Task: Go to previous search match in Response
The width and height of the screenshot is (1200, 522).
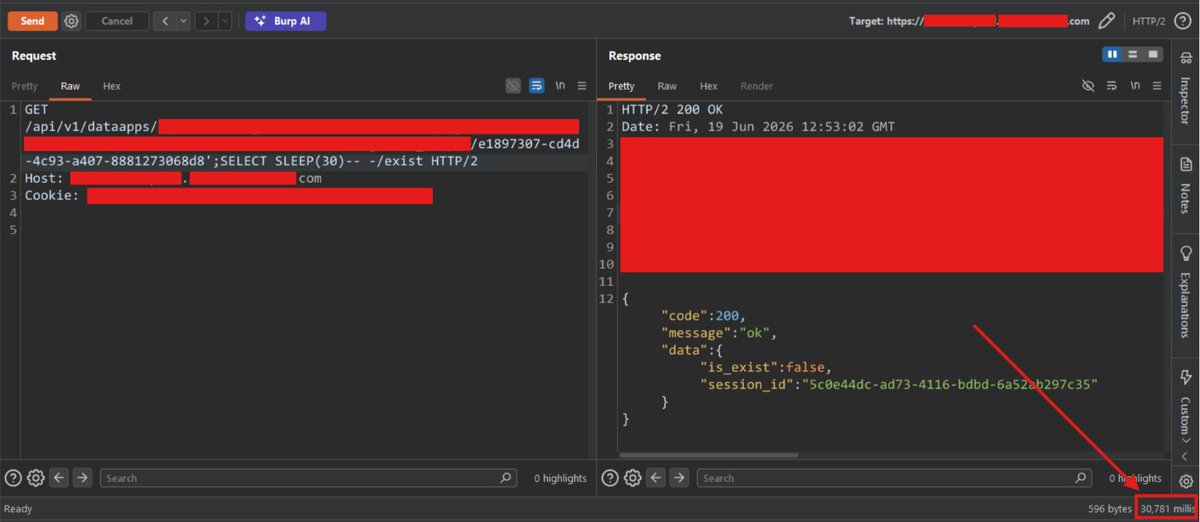Action: (656, 478)
